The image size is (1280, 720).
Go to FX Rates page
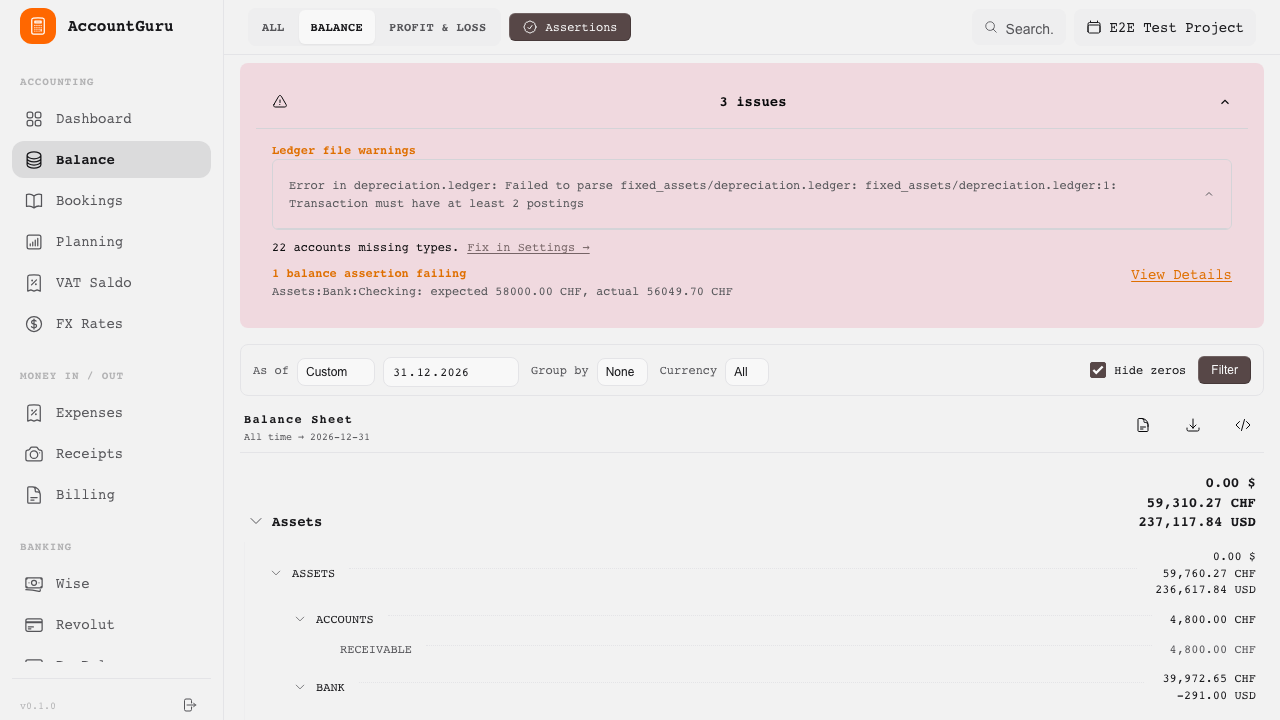click(89, 324)
